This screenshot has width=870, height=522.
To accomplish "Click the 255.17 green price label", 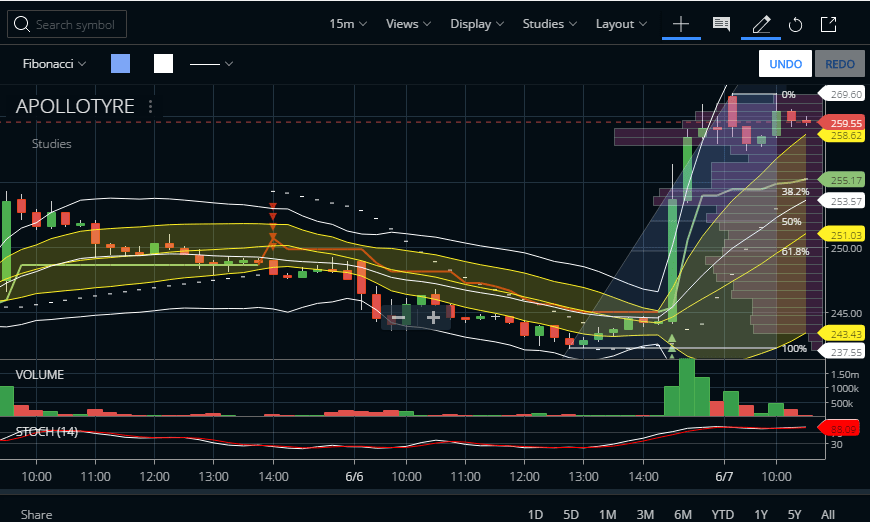I will coord(842,180).
